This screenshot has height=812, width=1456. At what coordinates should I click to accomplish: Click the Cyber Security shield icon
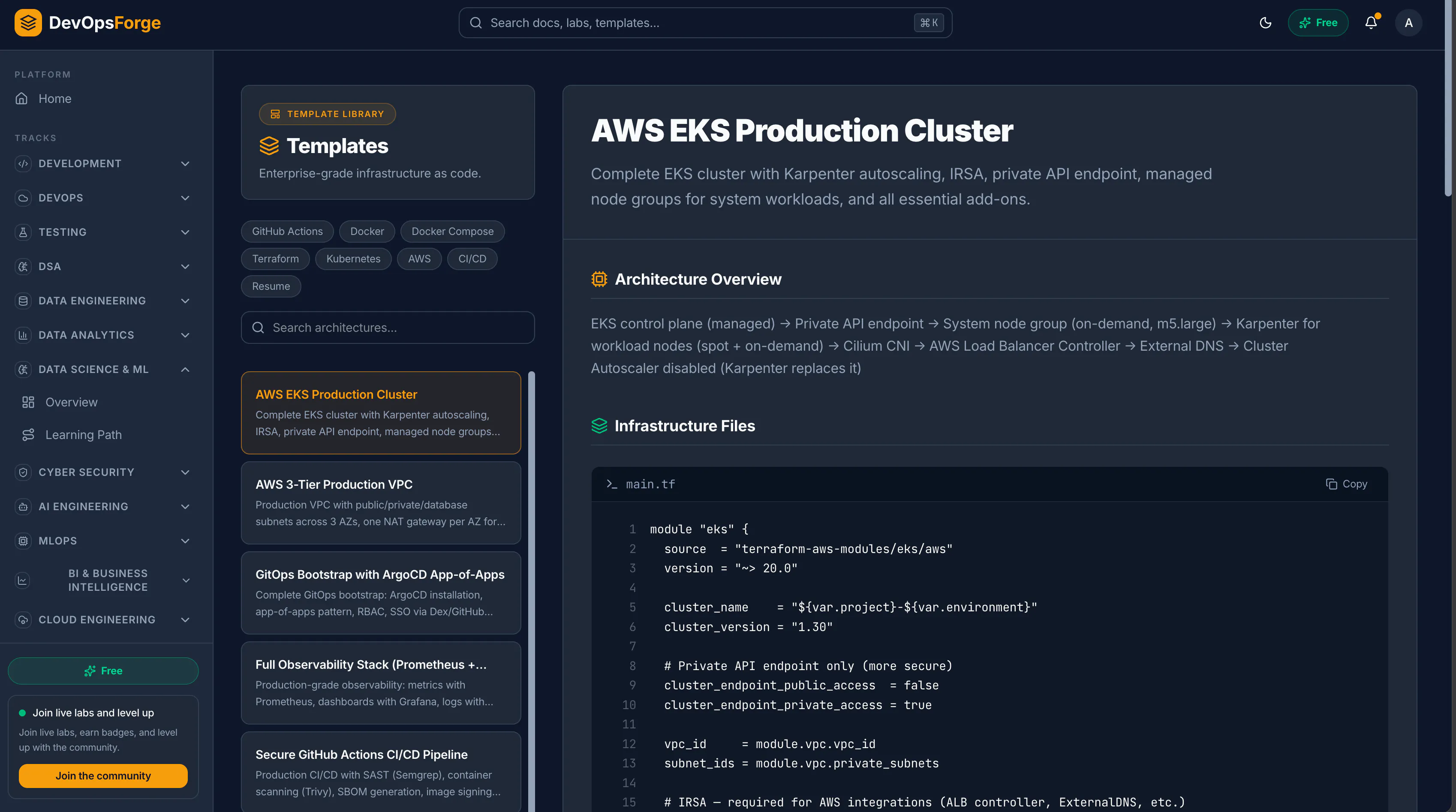pos(23,472)
